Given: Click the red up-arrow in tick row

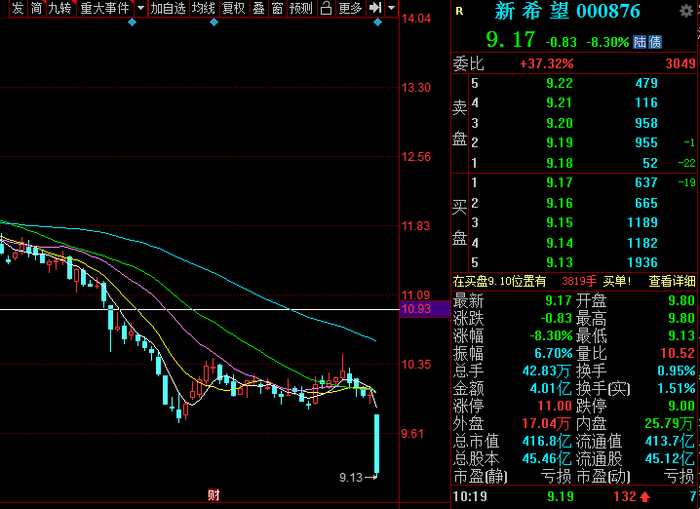Looking at the screenshot, I should pyautogui.click(x=645, y=496).
